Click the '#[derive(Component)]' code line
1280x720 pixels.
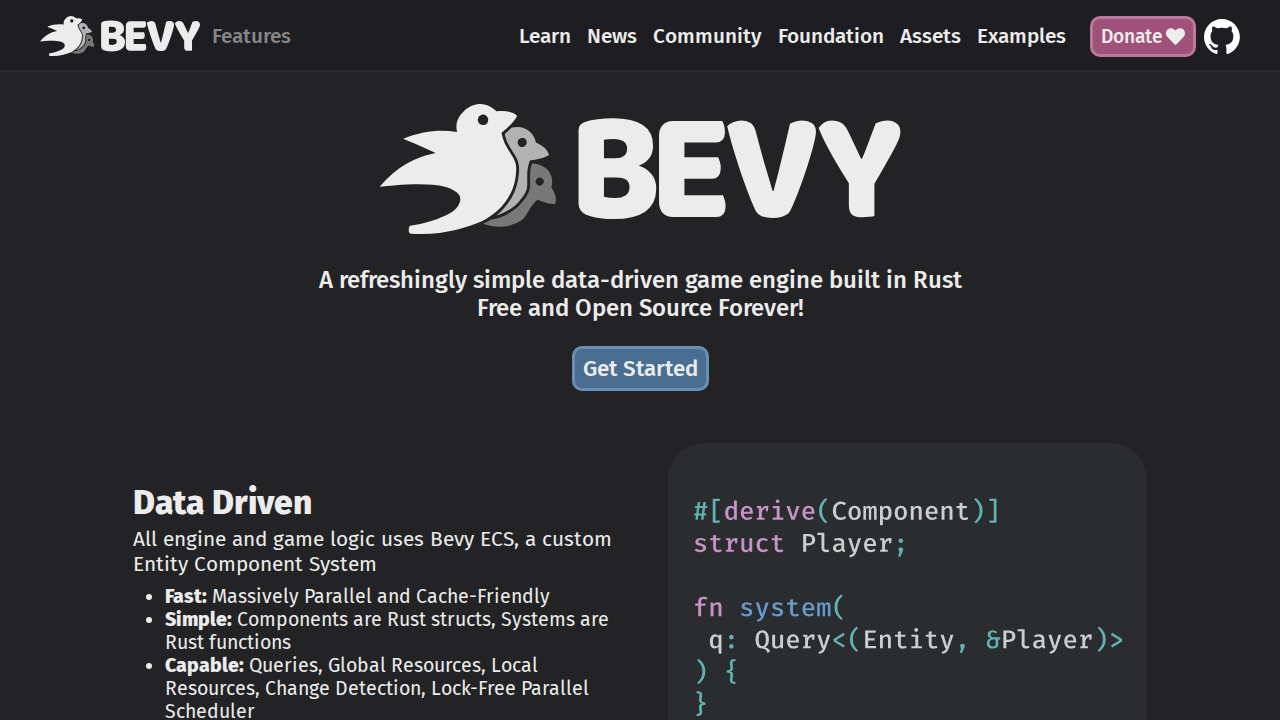click(846, 511)
